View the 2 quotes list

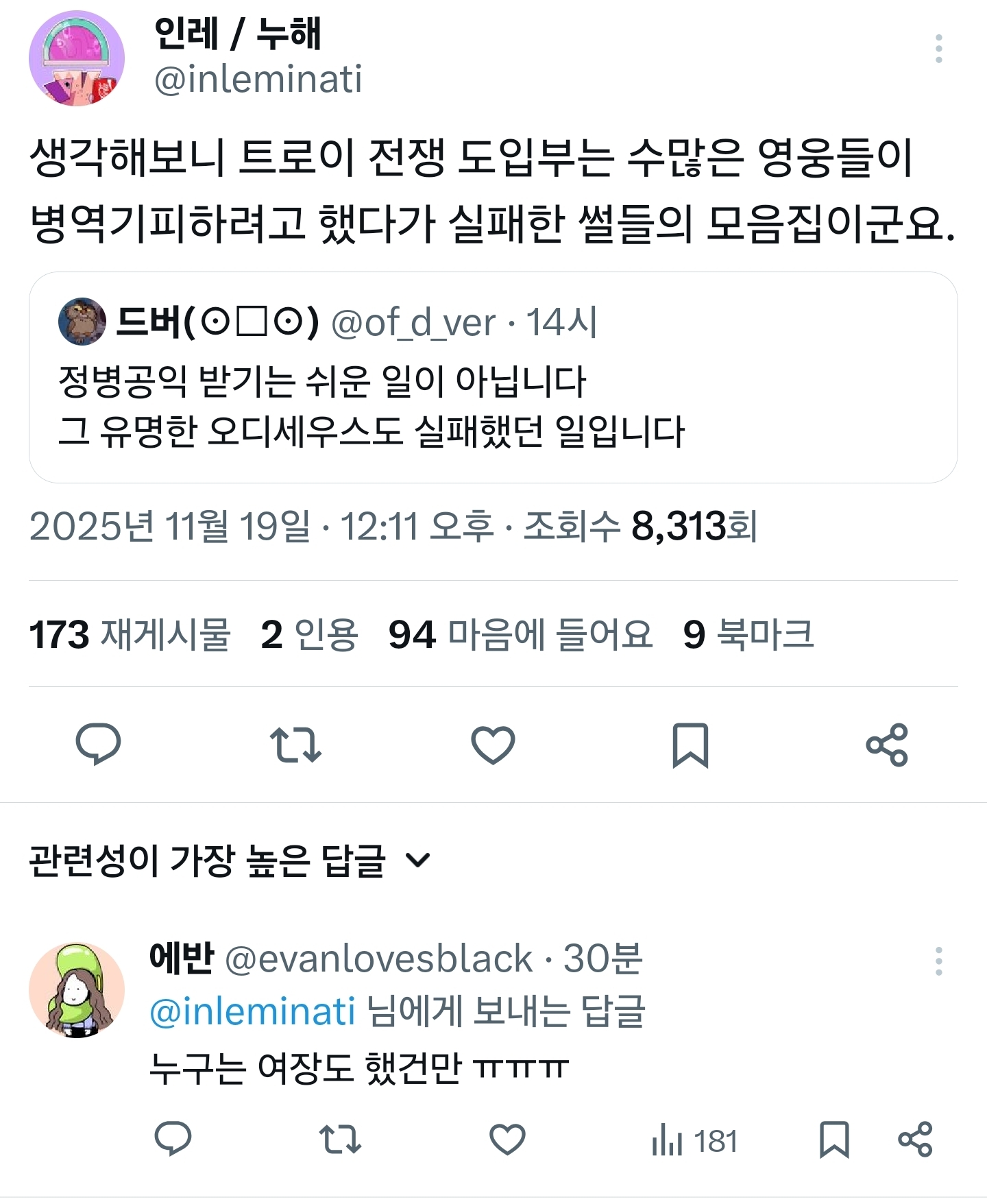pyautogui.click(x=309, y=634)
